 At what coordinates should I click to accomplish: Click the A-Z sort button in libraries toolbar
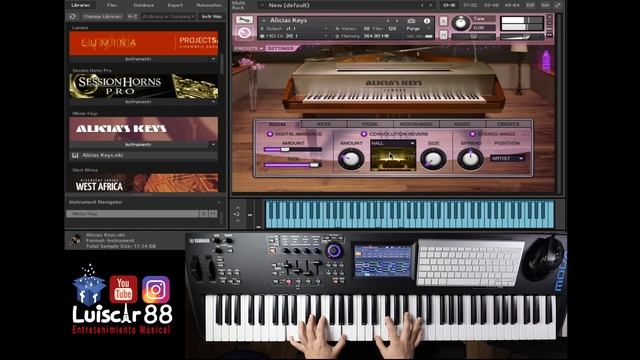tap(132, 17)
